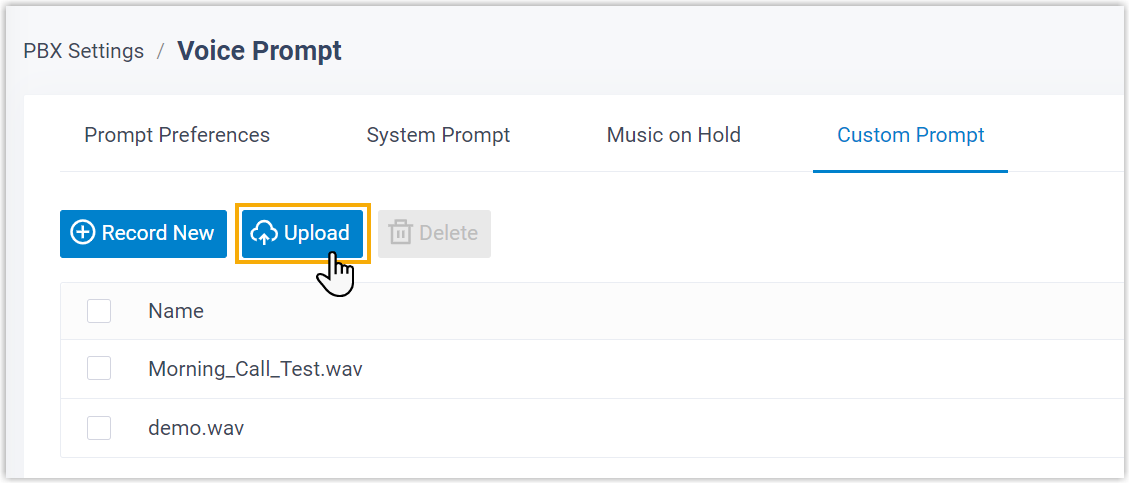Switch to the System Prompt tab
1130x484 pixels.
(x=438, y=135)
